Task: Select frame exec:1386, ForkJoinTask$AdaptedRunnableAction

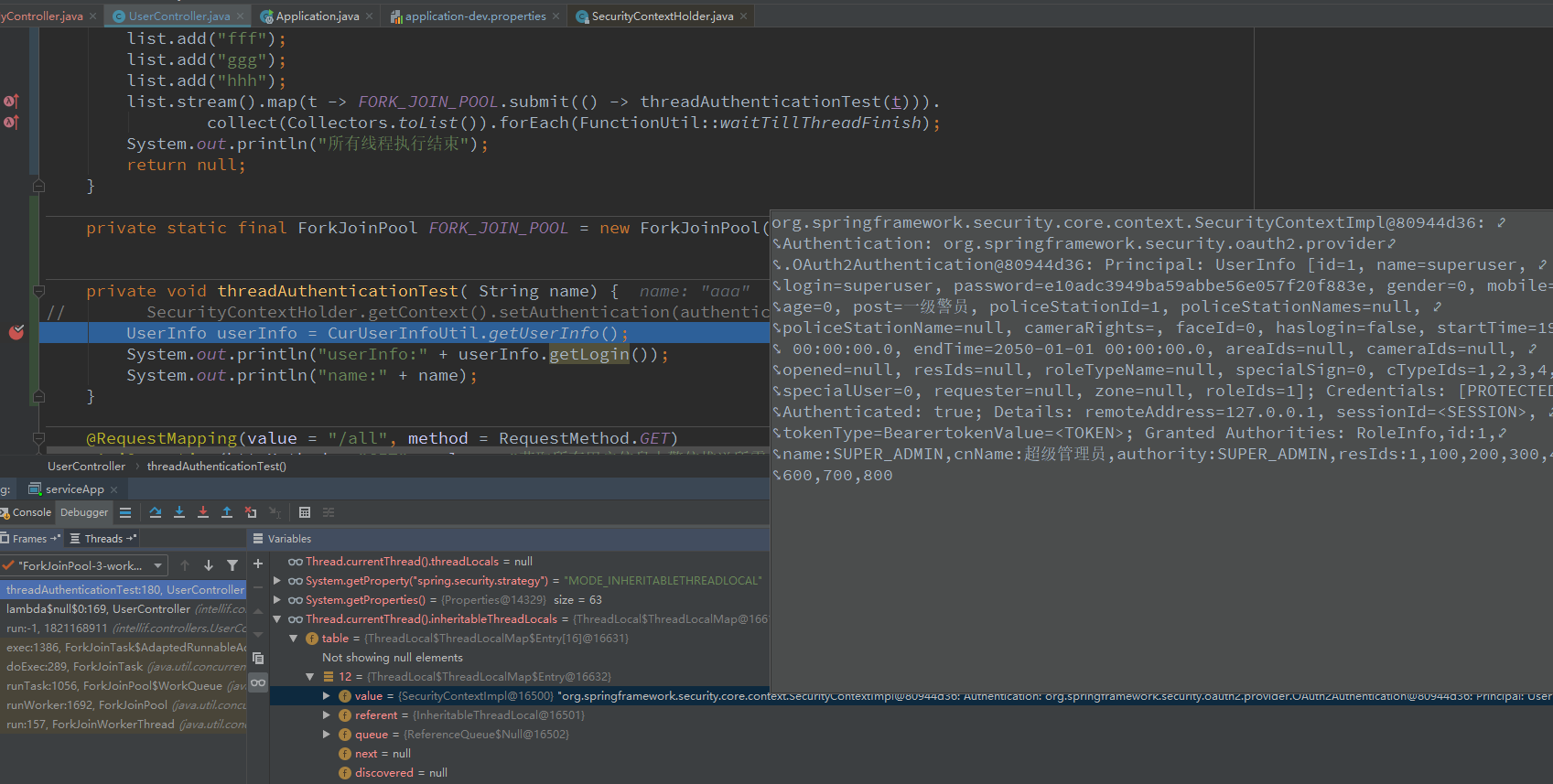Action: pos(124,648)
